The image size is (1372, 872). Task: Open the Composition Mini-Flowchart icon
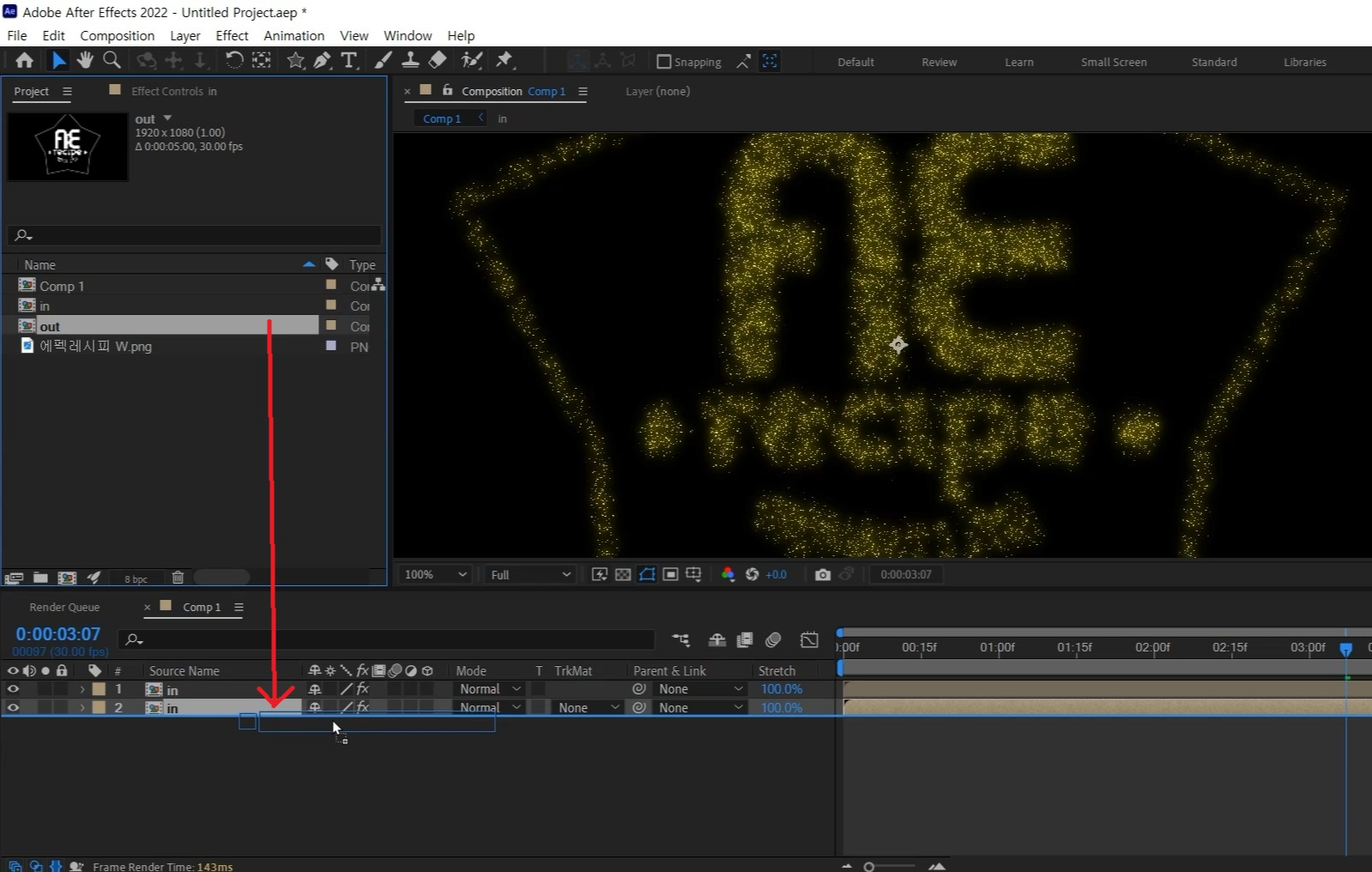coord(680,639)
